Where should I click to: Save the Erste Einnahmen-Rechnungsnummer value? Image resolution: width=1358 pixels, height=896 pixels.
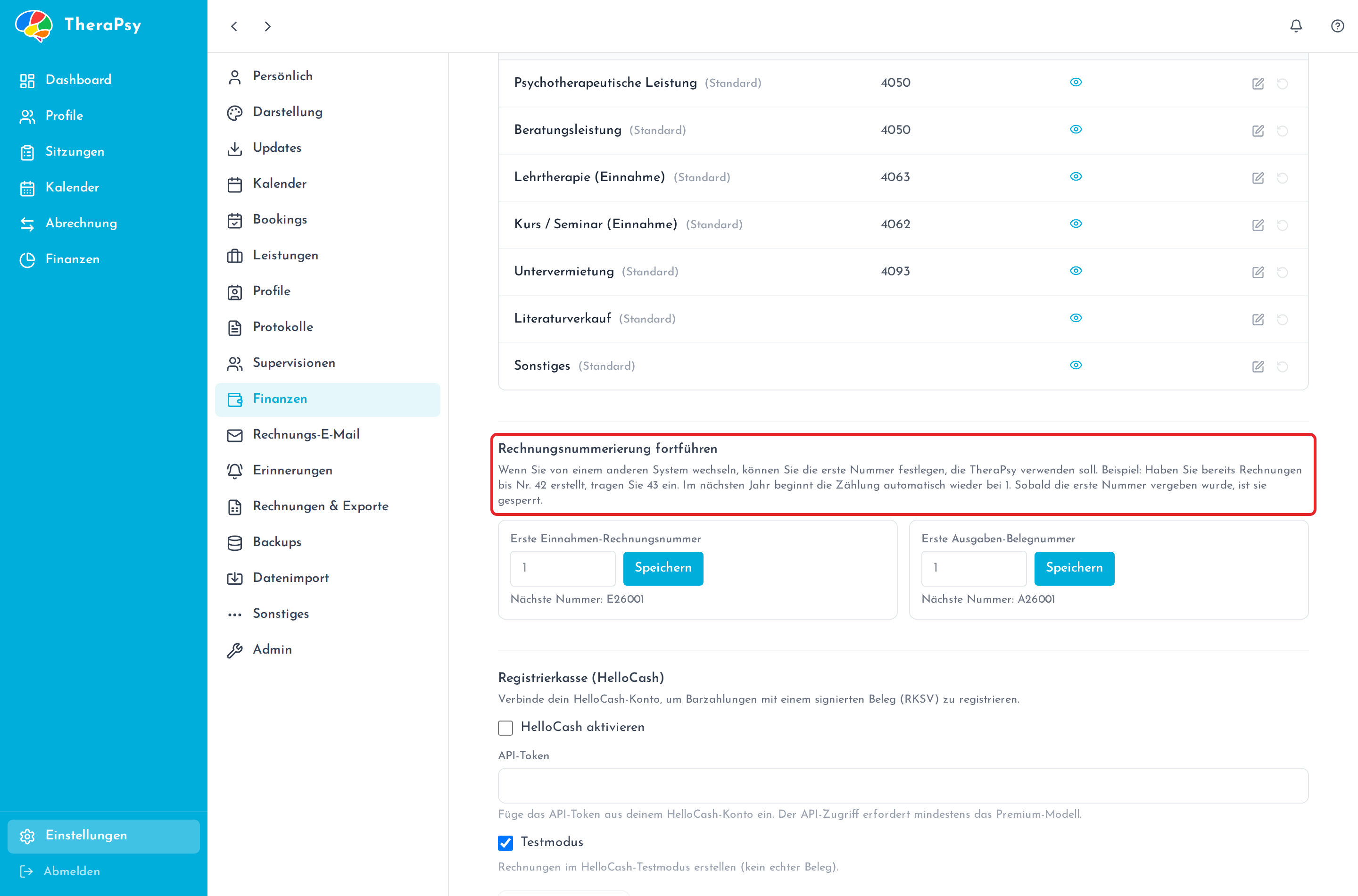(x=662, y=568)
